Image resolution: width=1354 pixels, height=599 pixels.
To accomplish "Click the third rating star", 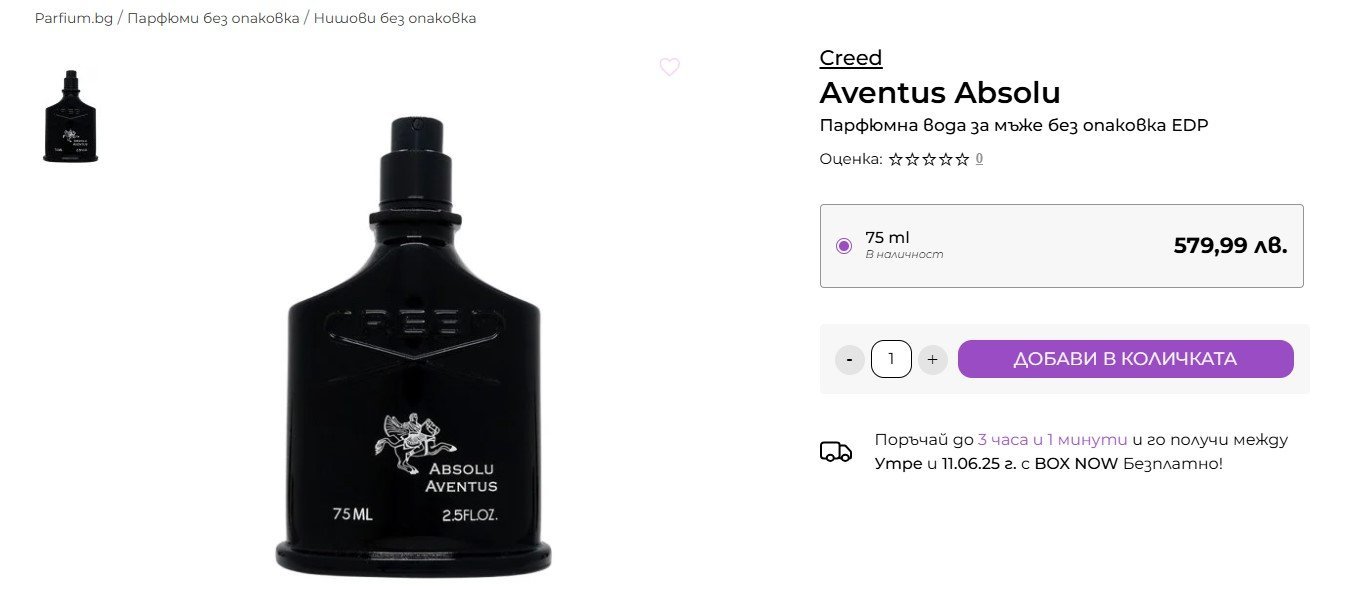I will 929,159.
